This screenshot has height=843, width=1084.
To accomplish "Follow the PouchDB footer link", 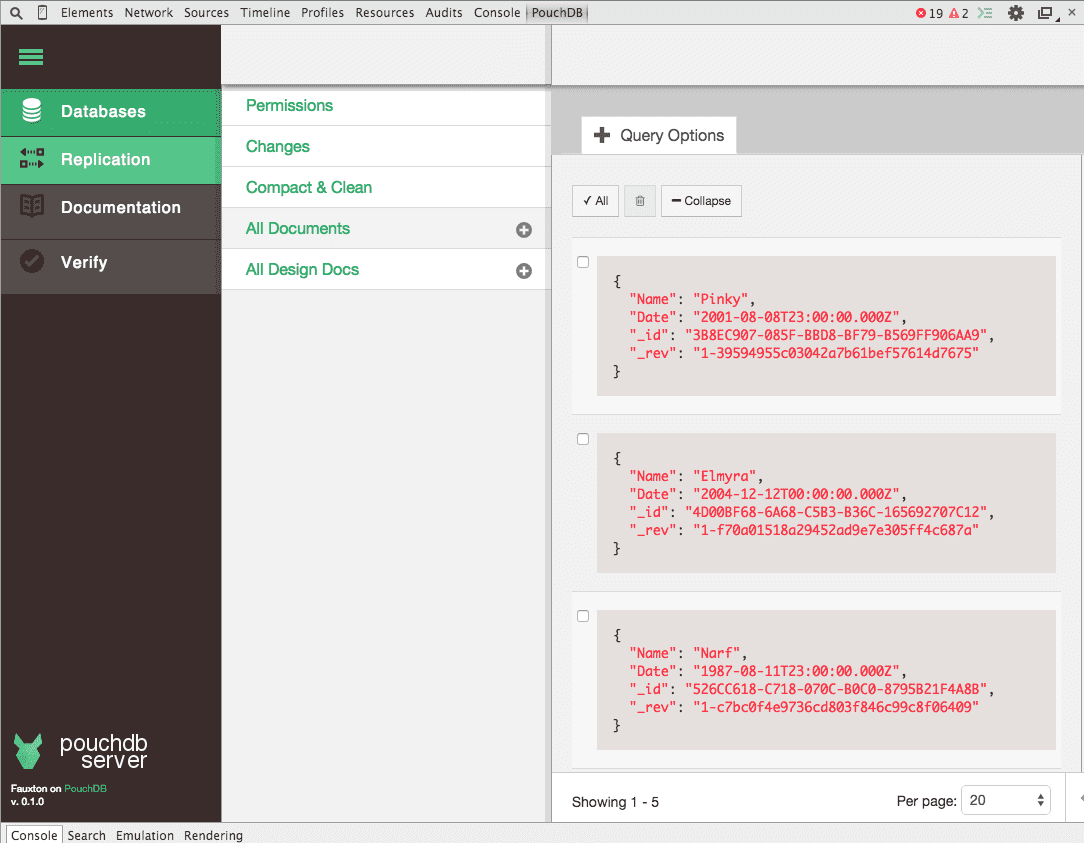I will pyautogui.click(x=85, y=788).
